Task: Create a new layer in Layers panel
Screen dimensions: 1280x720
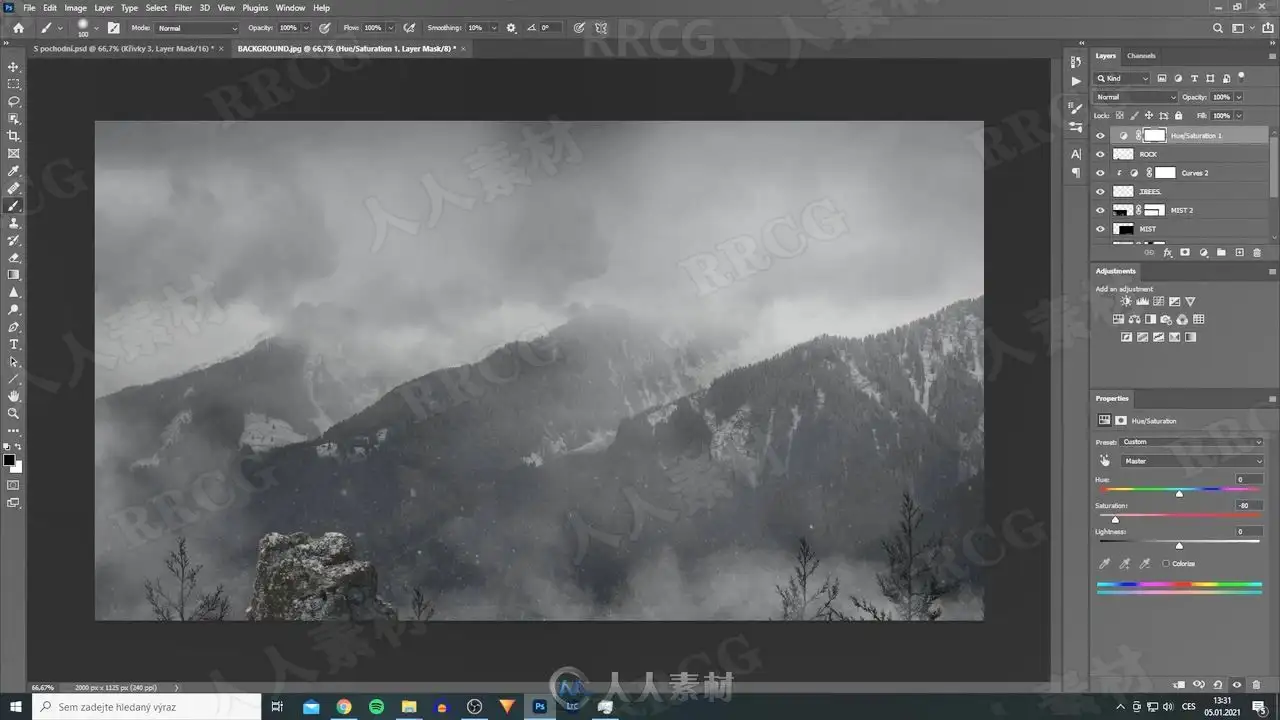Action: coord(1239,253)
